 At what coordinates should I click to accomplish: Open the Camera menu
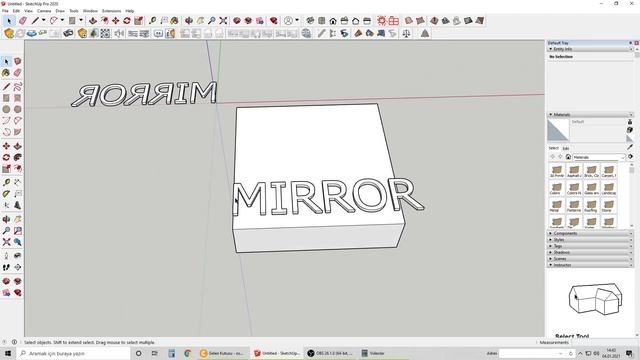44,11
